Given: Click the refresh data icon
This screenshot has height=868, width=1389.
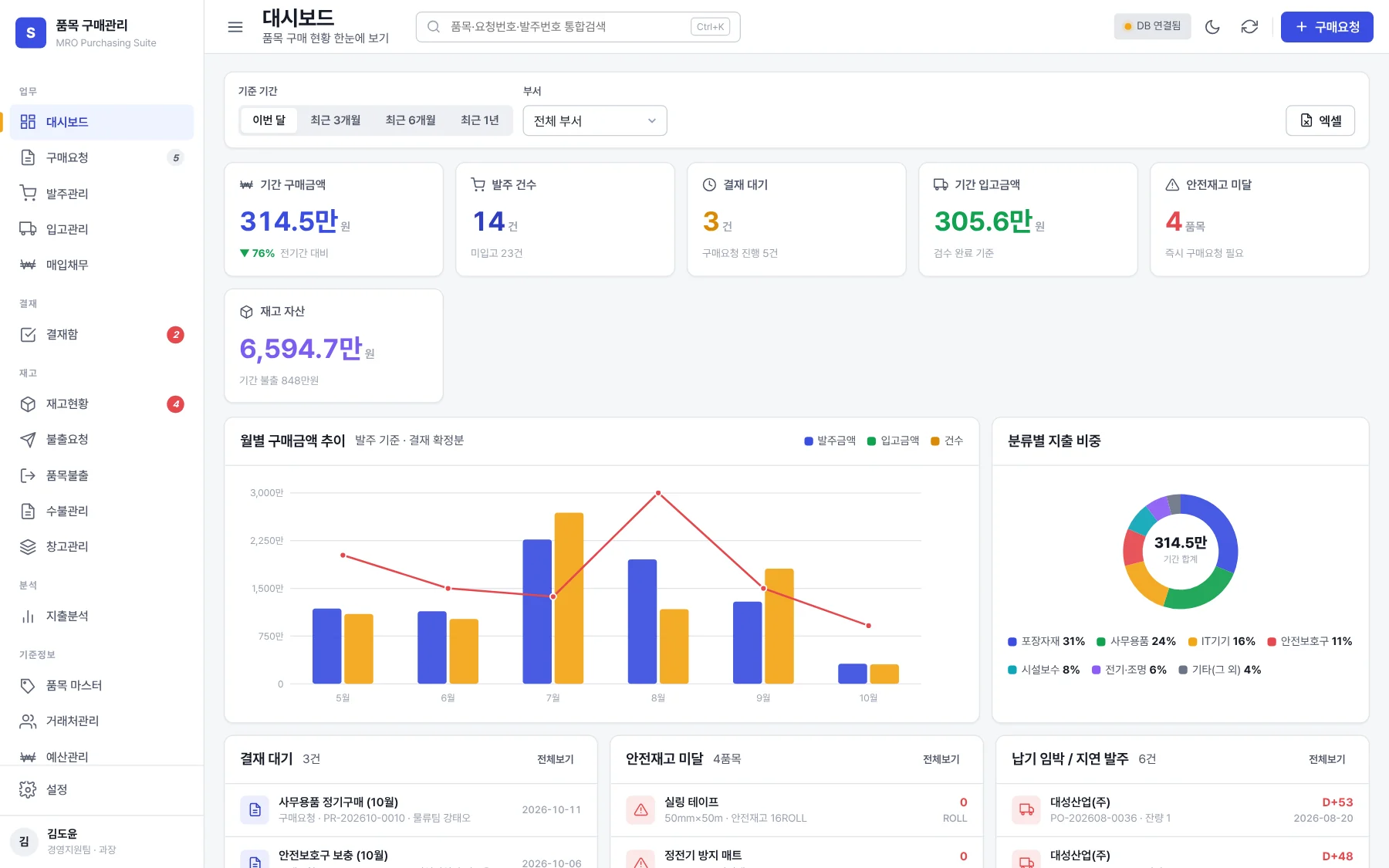Looking at the screenshot, I should tap(1249, 27).
